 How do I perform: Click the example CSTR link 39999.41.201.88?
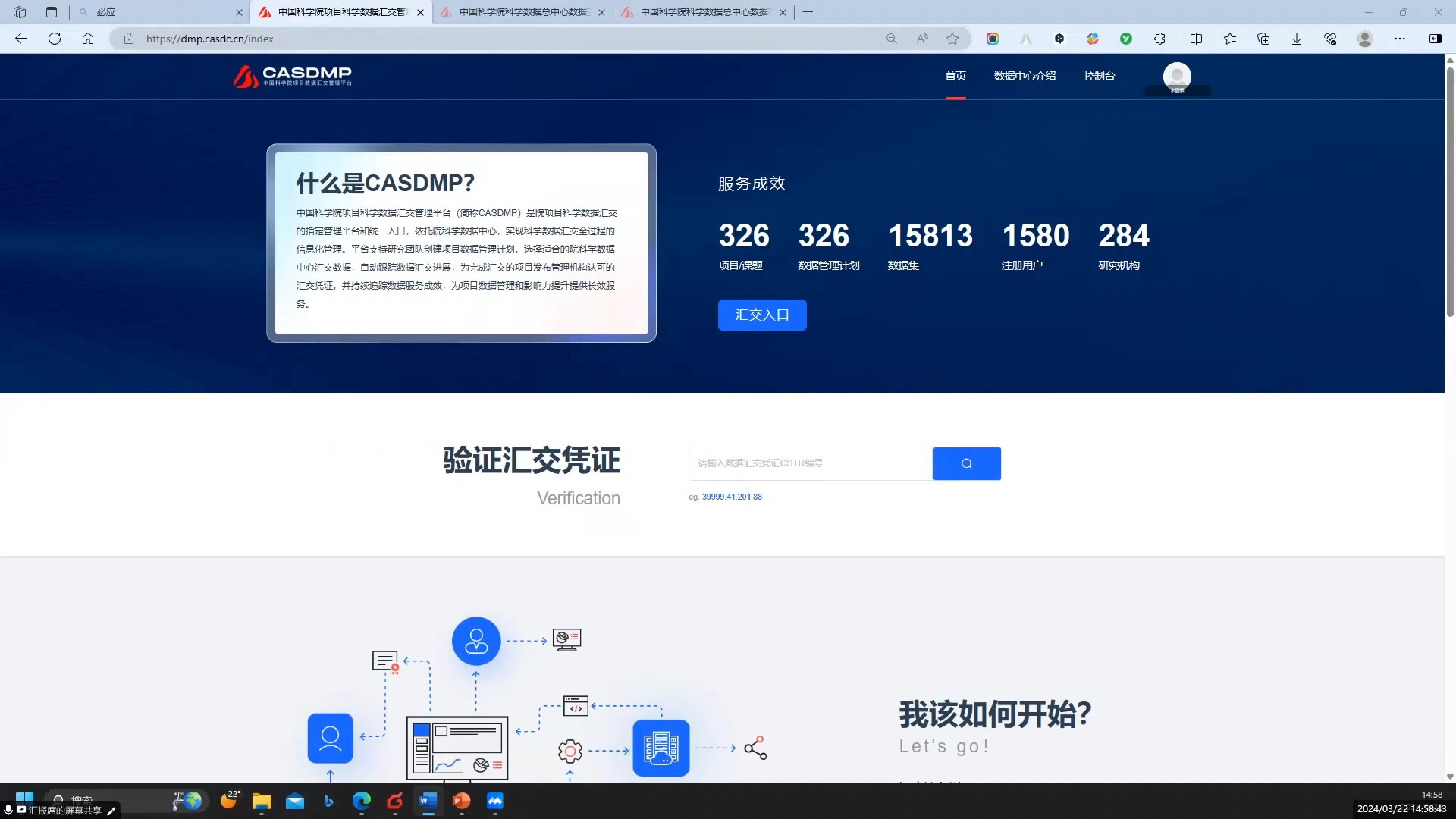tap(732, 497)
